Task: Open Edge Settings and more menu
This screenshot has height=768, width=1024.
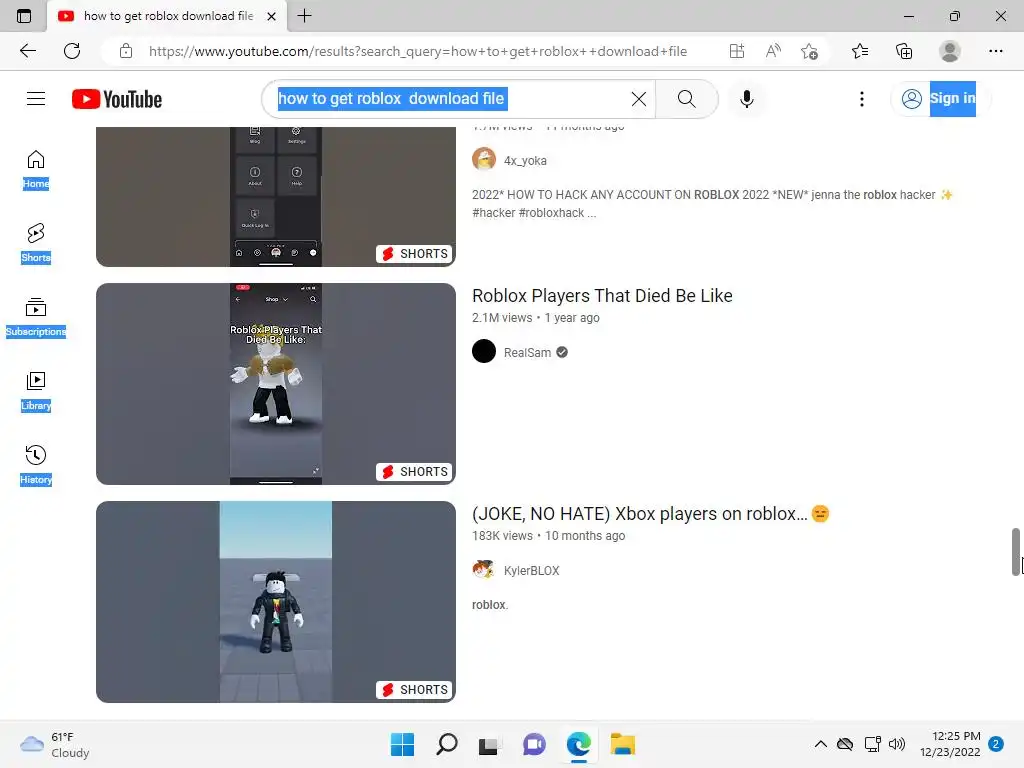Action: pos(995,51)
